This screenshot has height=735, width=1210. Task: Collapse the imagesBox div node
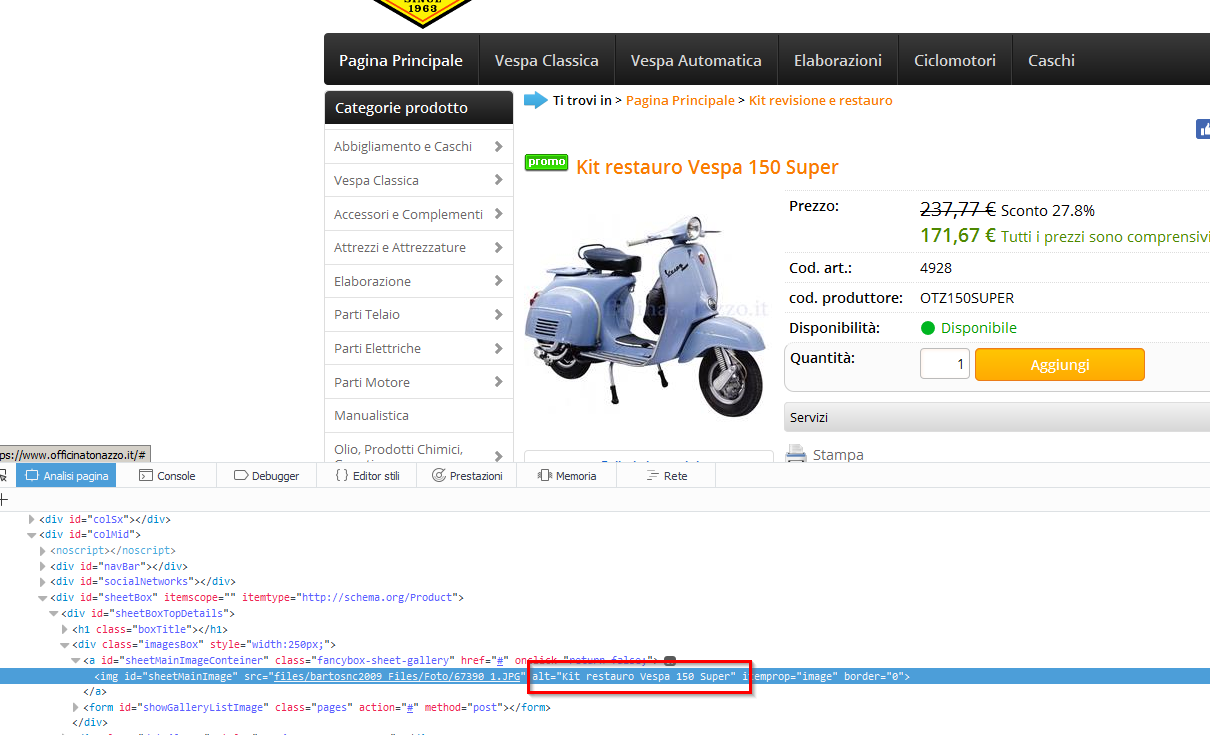click(65, 645)
